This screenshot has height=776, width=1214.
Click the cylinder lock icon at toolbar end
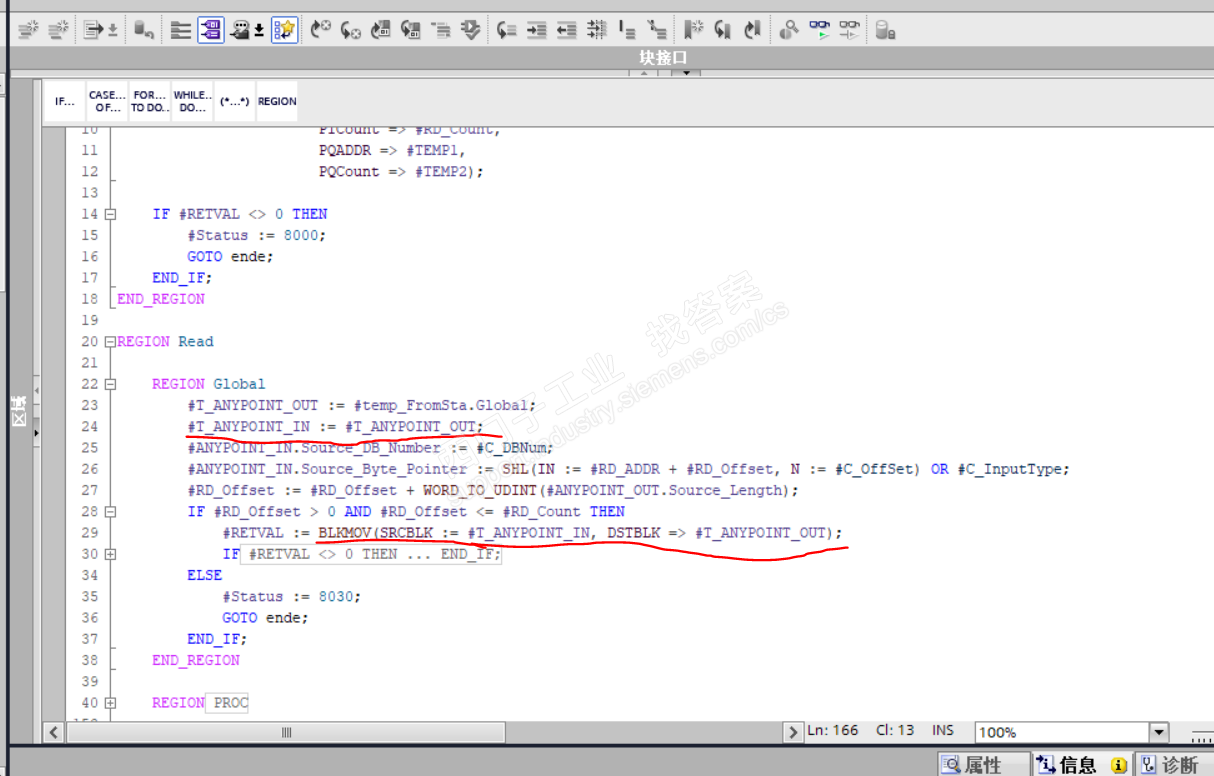pyautogui.click(x=885, y=30)
